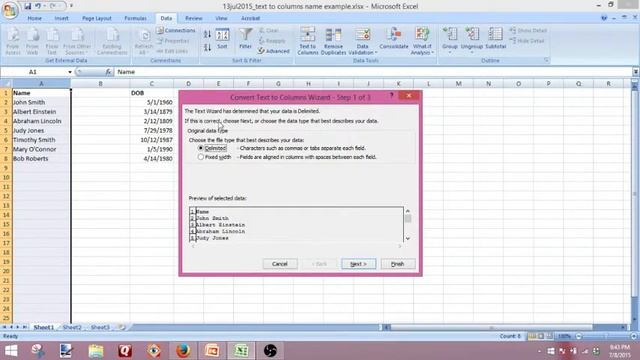Select the Fixed width radio button
This screenshot has height=360, width=640.
[200, 157]
